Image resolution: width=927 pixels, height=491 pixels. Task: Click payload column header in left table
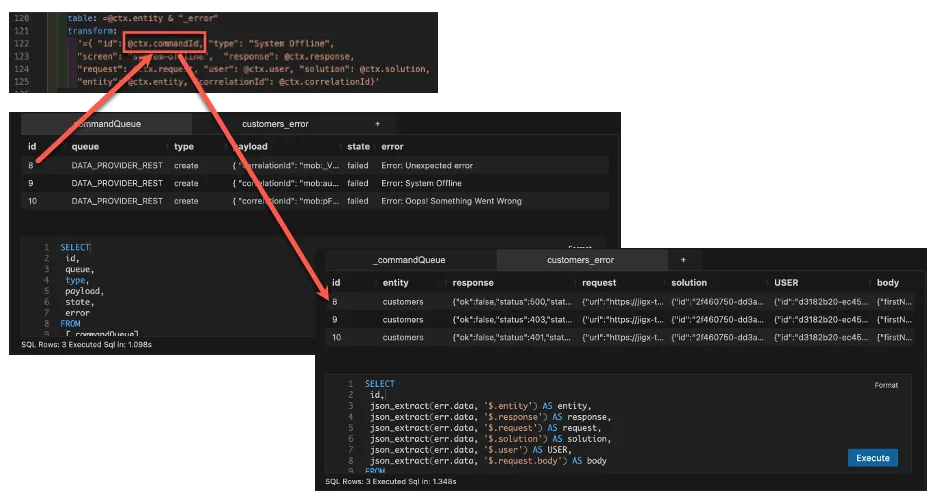[250, 147]
